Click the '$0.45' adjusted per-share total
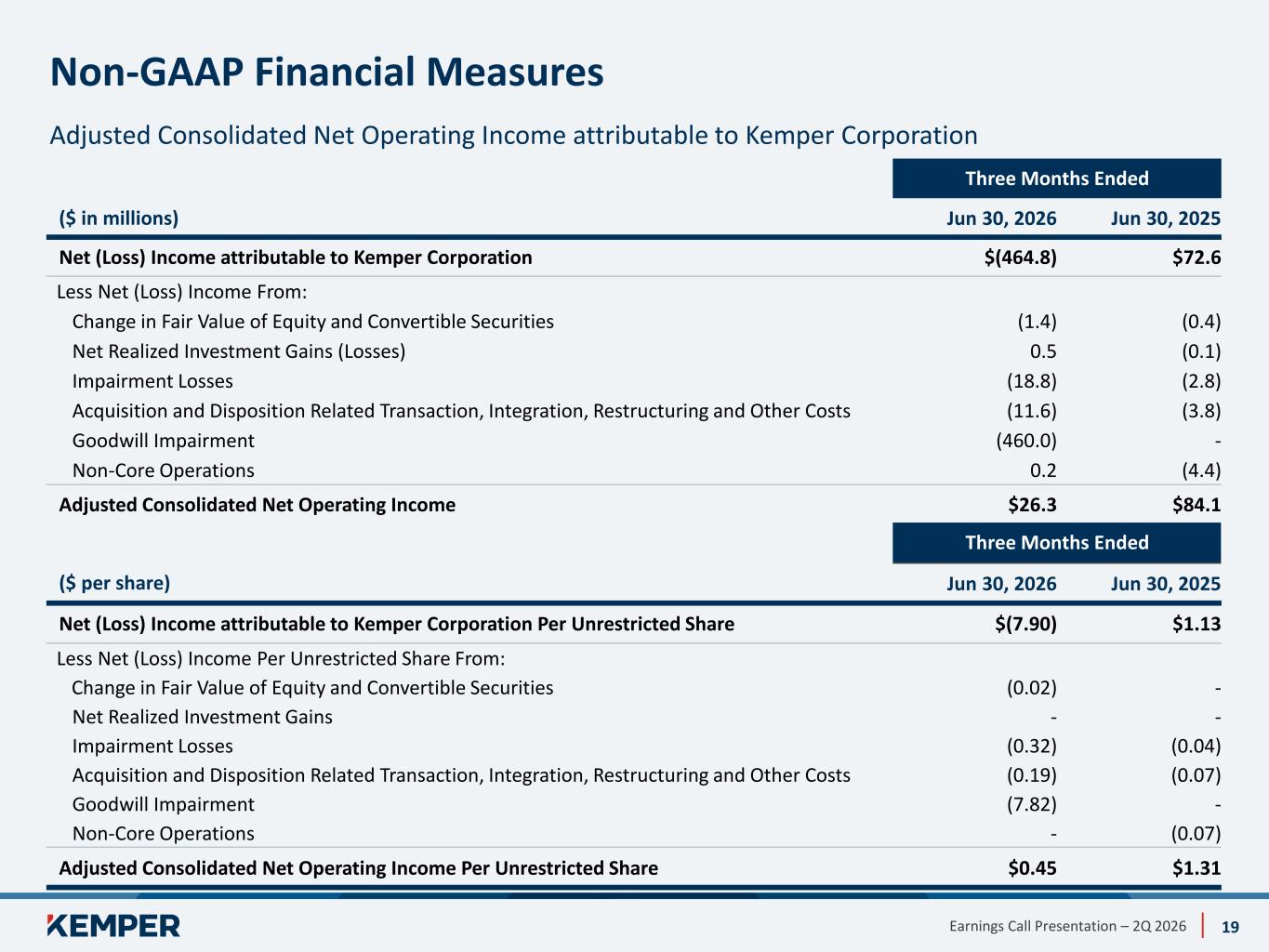The image size is (1269, 952). pyautogui.click(x=1033, y=868)
